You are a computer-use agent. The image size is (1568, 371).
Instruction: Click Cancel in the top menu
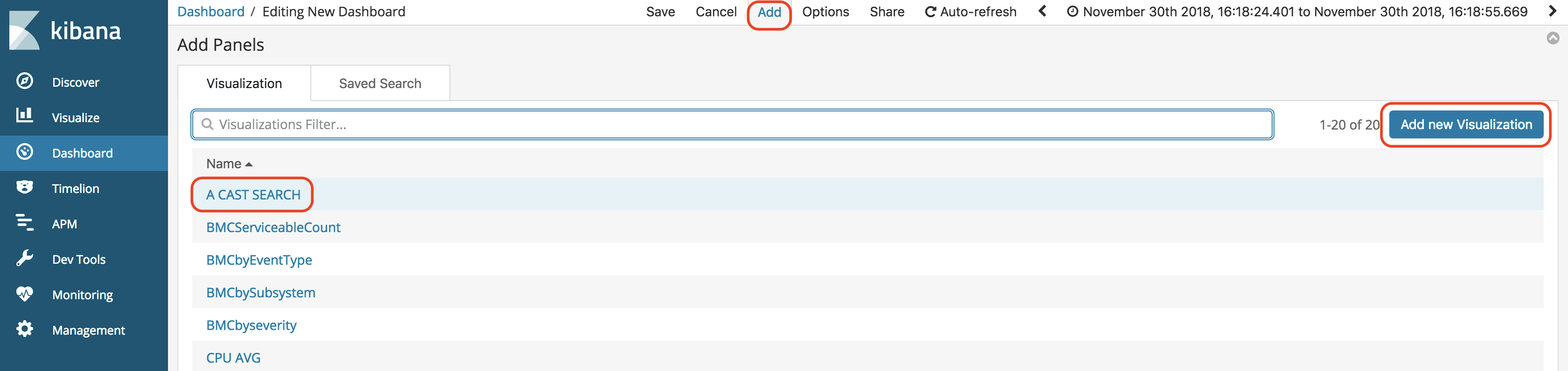coord(716,12)
